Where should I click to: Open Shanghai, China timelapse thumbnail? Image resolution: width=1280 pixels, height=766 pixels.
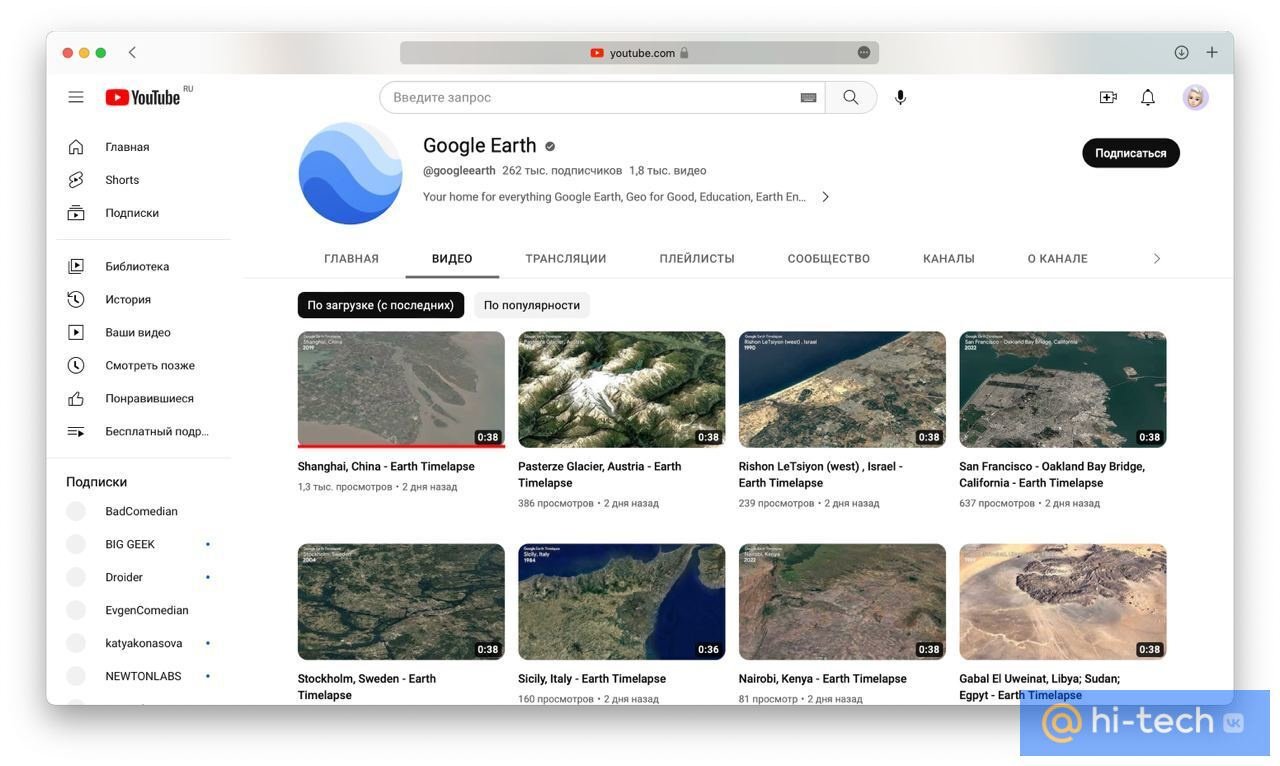pos(401,389)
